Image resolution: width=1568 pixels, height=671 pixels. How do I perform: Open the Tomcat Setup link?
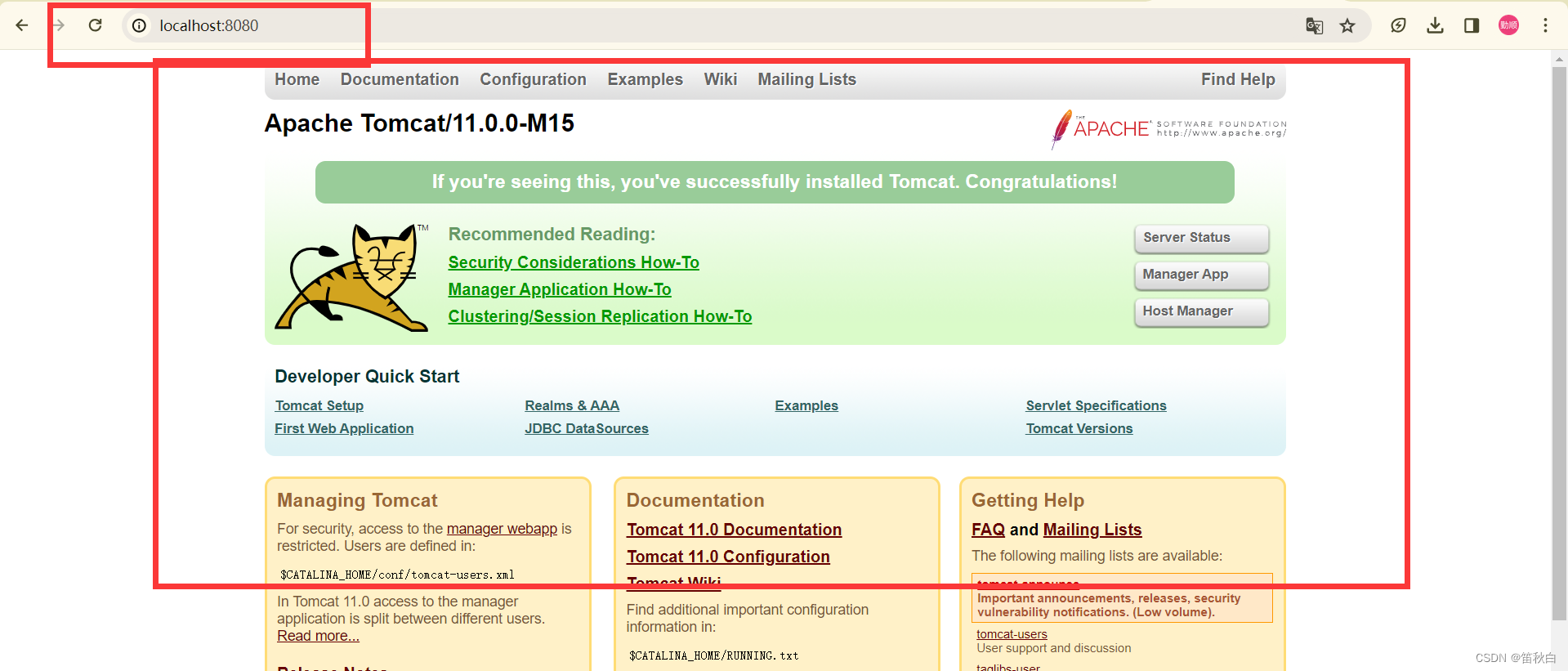point(319,405)
